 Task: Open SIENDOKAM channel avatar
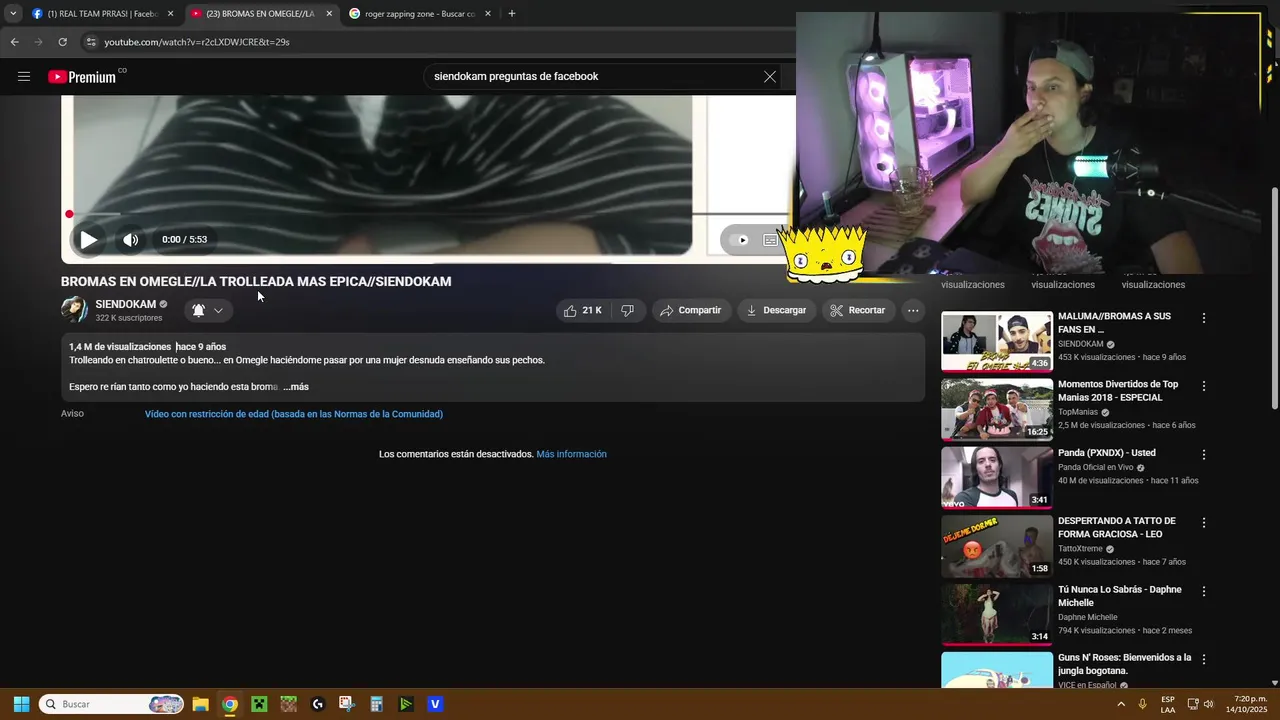pyautogui.click(x=74, y=310)
